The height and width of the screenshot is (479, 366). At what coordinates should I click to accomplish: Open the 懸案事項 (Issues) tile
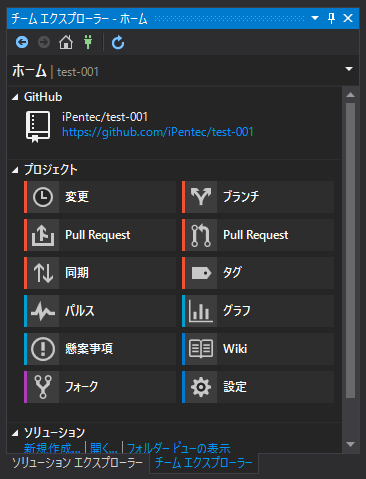pyautogui.click(x=100, y=349)
